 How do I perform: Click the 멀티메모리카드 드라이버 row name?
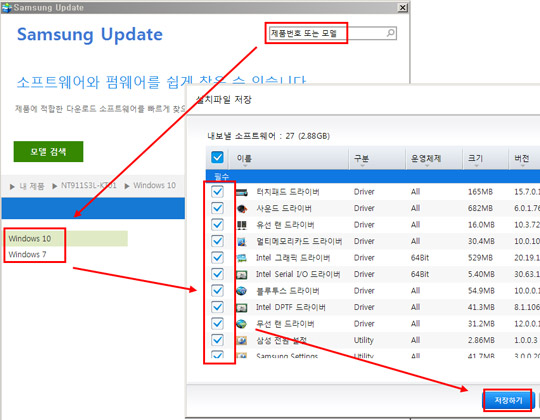click(299, 241)
